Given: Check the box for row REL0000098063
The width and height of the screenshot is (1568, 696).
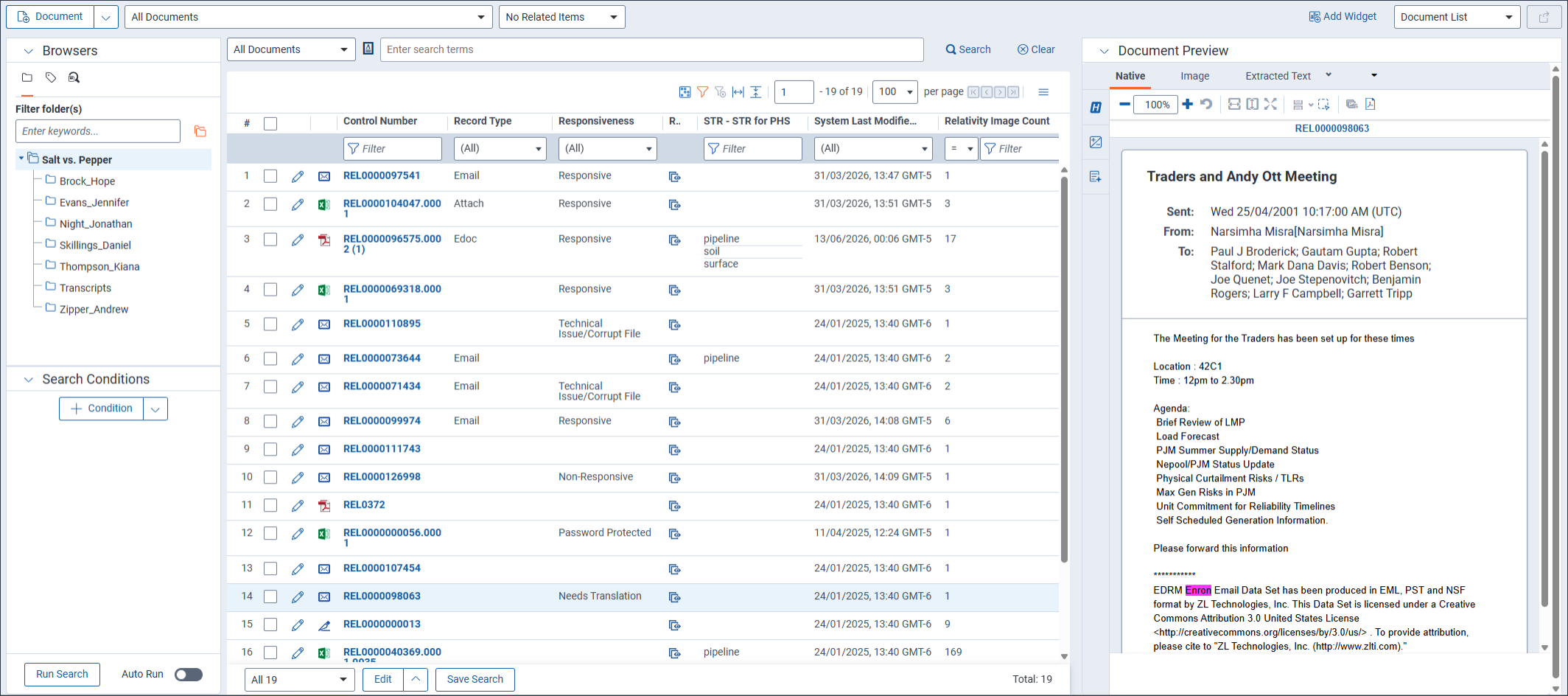Looking at the screenshot, I should [270, 596].
